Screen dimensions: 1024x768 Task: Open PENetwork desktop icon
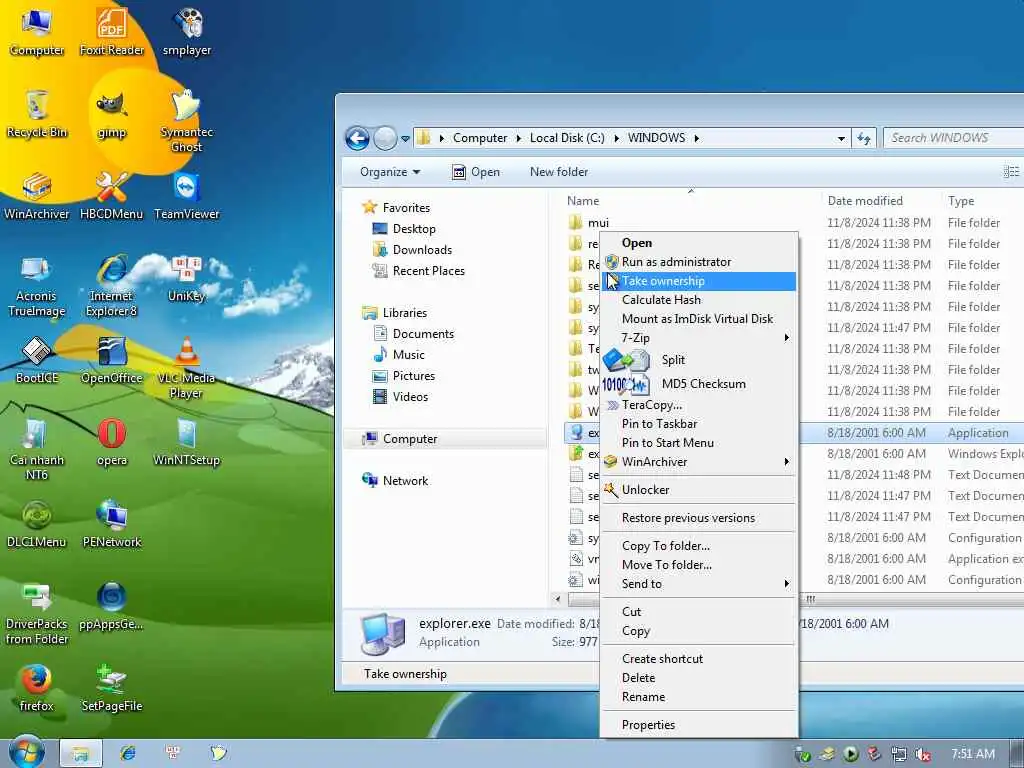(112, 524)
